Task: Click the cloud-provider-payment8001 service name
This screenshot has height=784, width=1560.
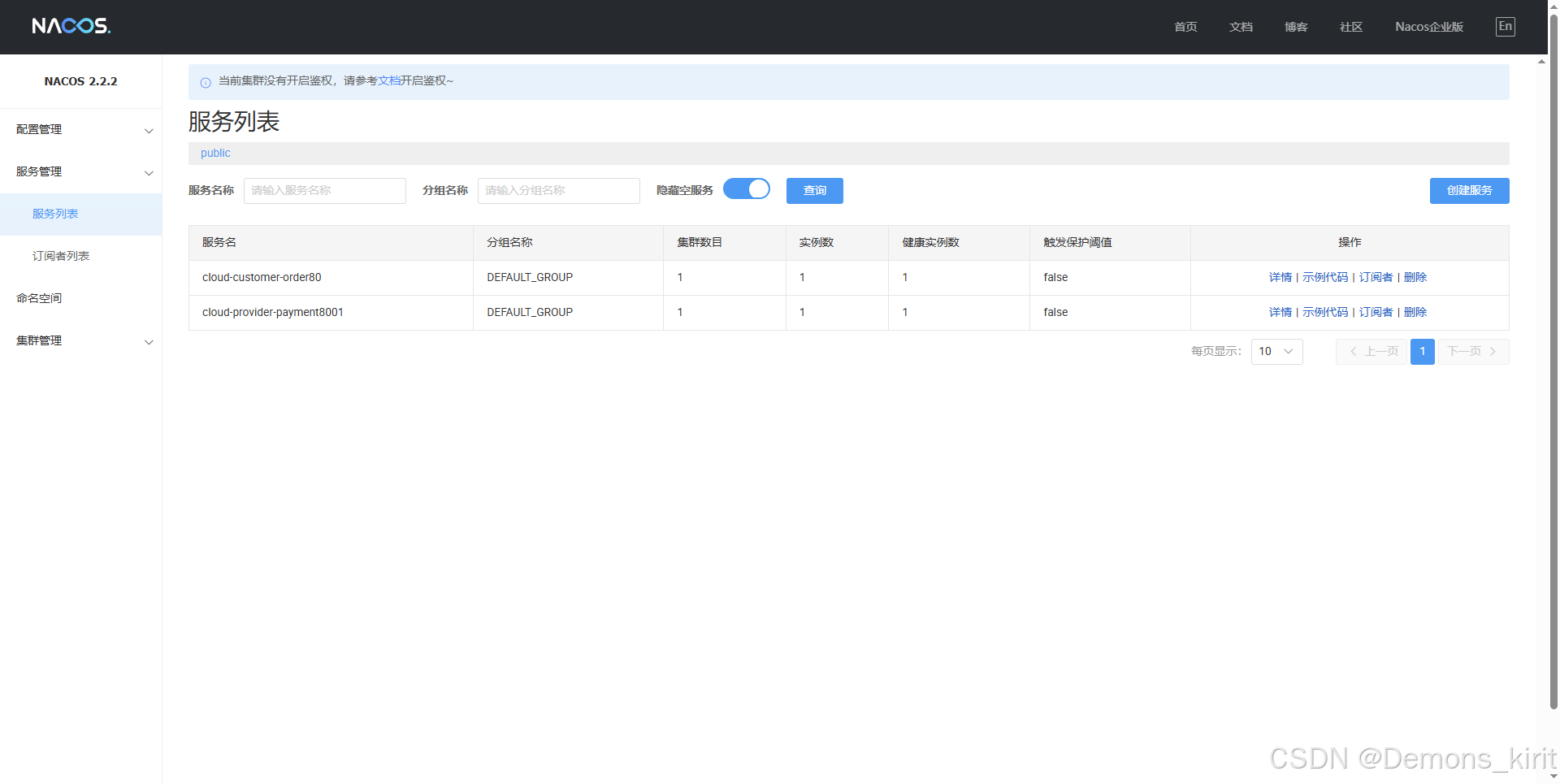Action: tap(273, 313)
